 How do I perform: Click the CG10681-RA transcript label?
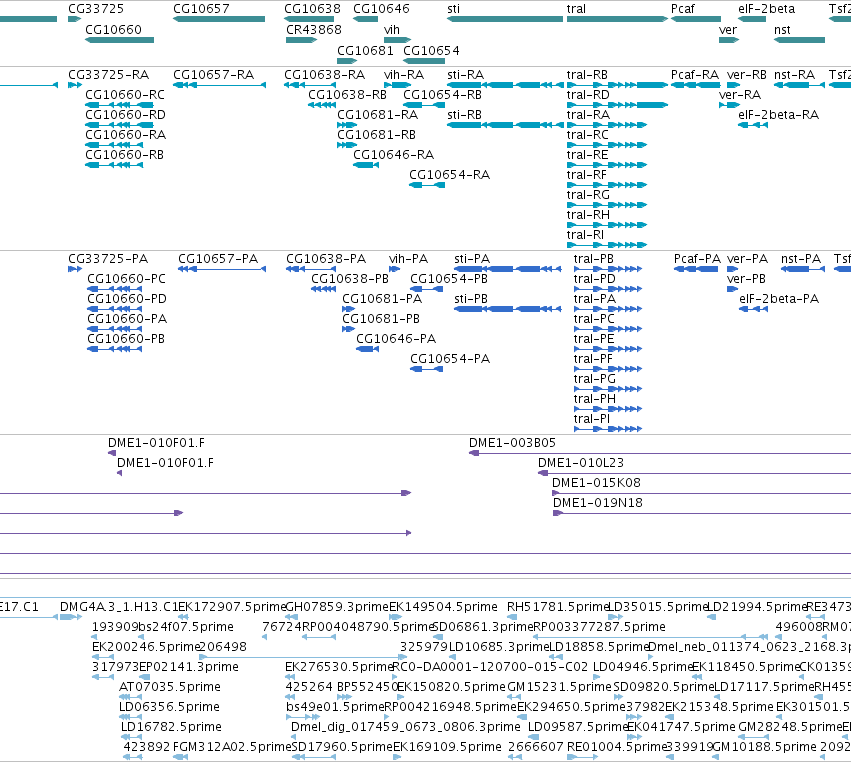pyautogui.click(x=377, y=115)
